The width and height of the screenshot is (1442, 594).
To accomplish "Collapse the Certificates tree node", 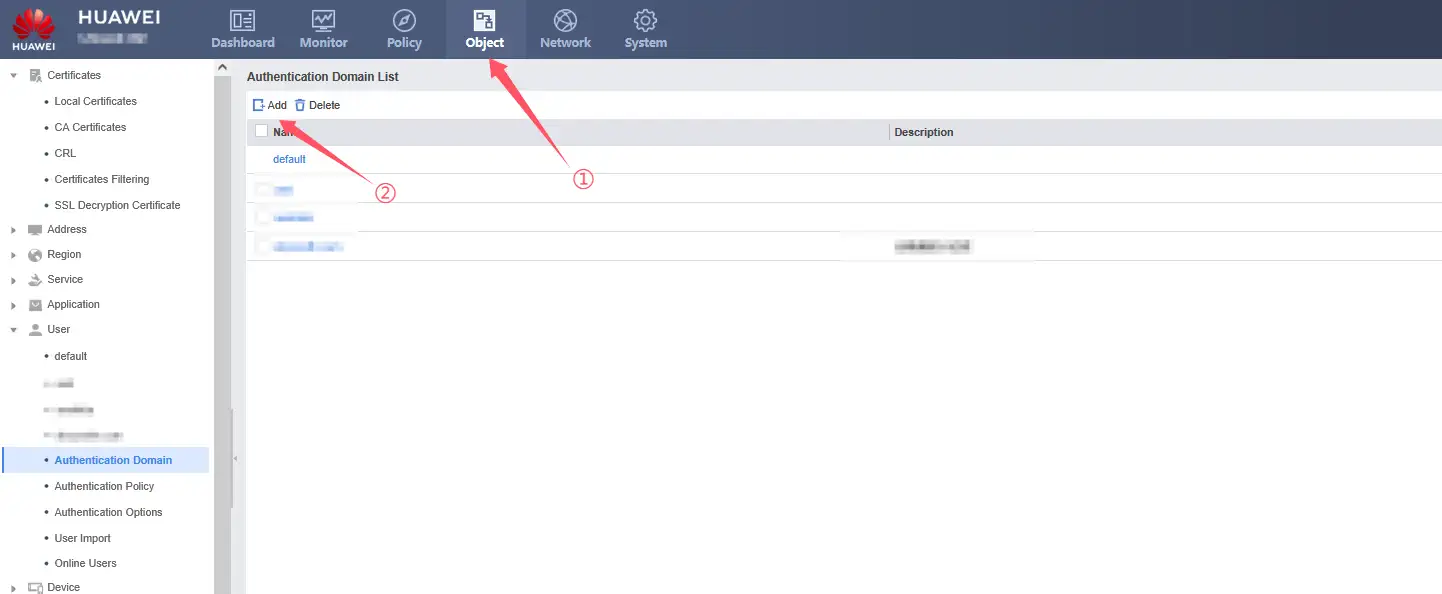I will [x=14, y=76].
